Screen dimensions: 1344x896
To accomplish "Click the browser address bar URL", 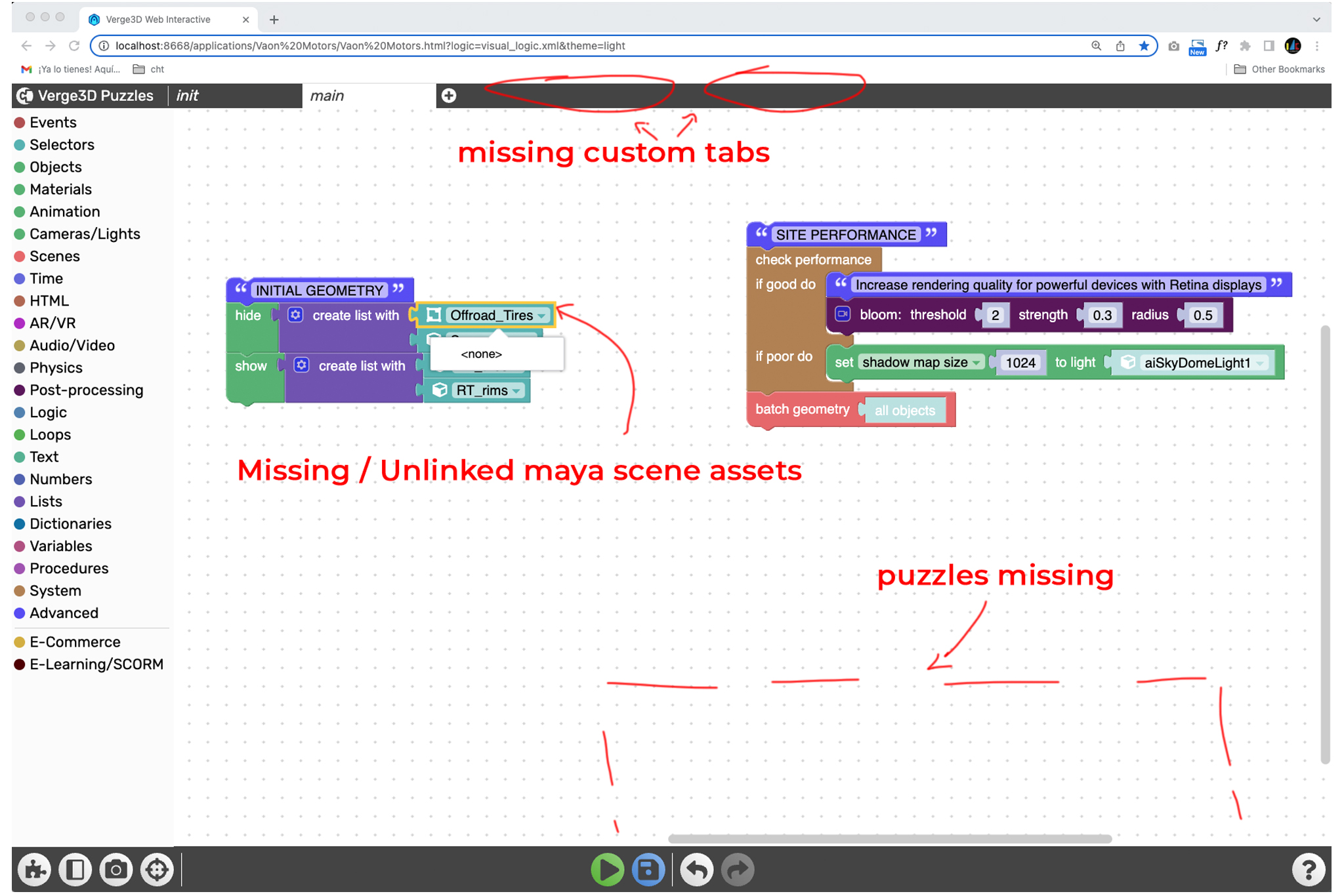I will (369, 46).
